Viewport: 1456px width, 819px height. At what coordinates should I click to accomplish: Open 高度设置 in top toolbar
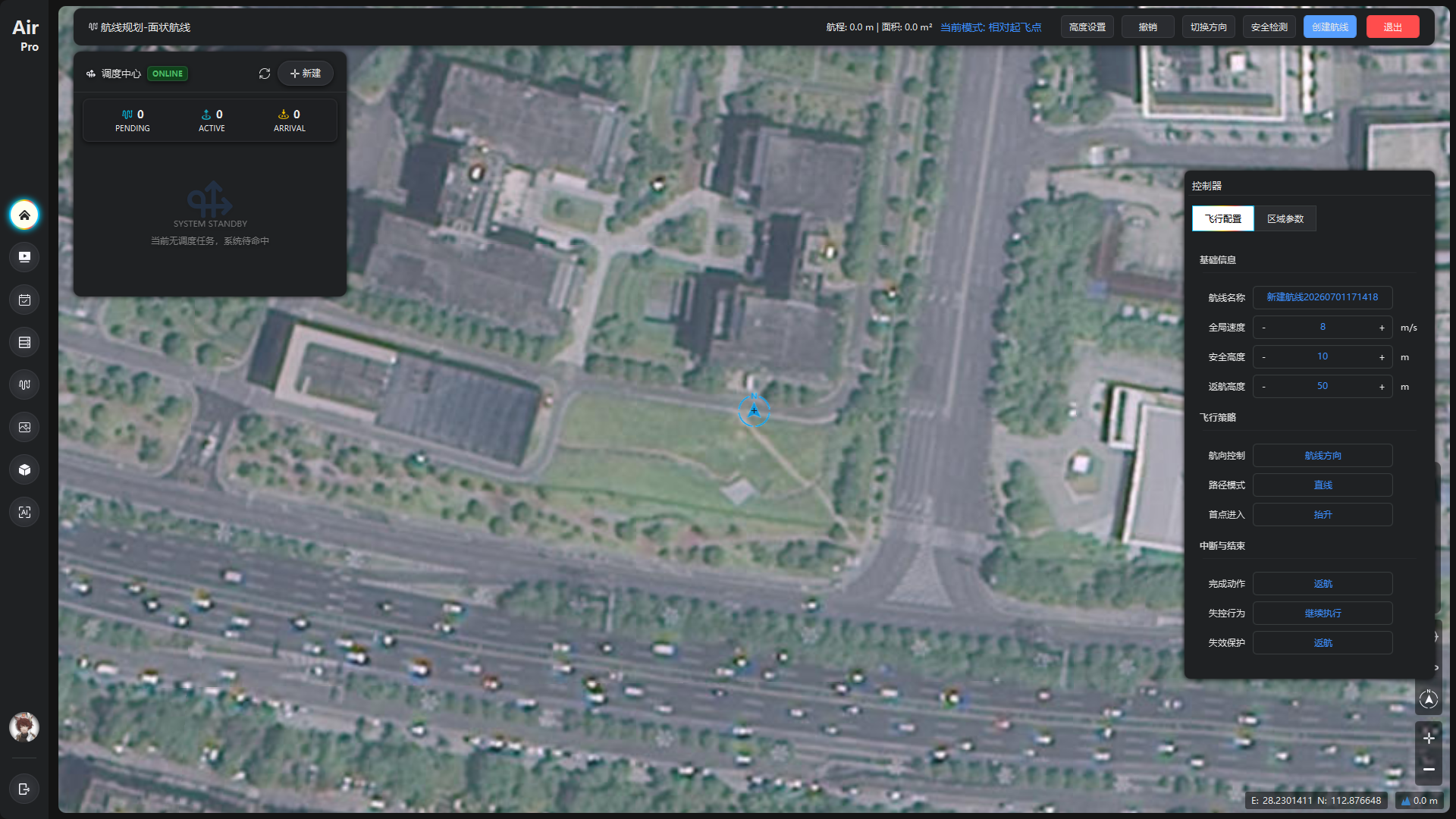tap(1087, 27)
